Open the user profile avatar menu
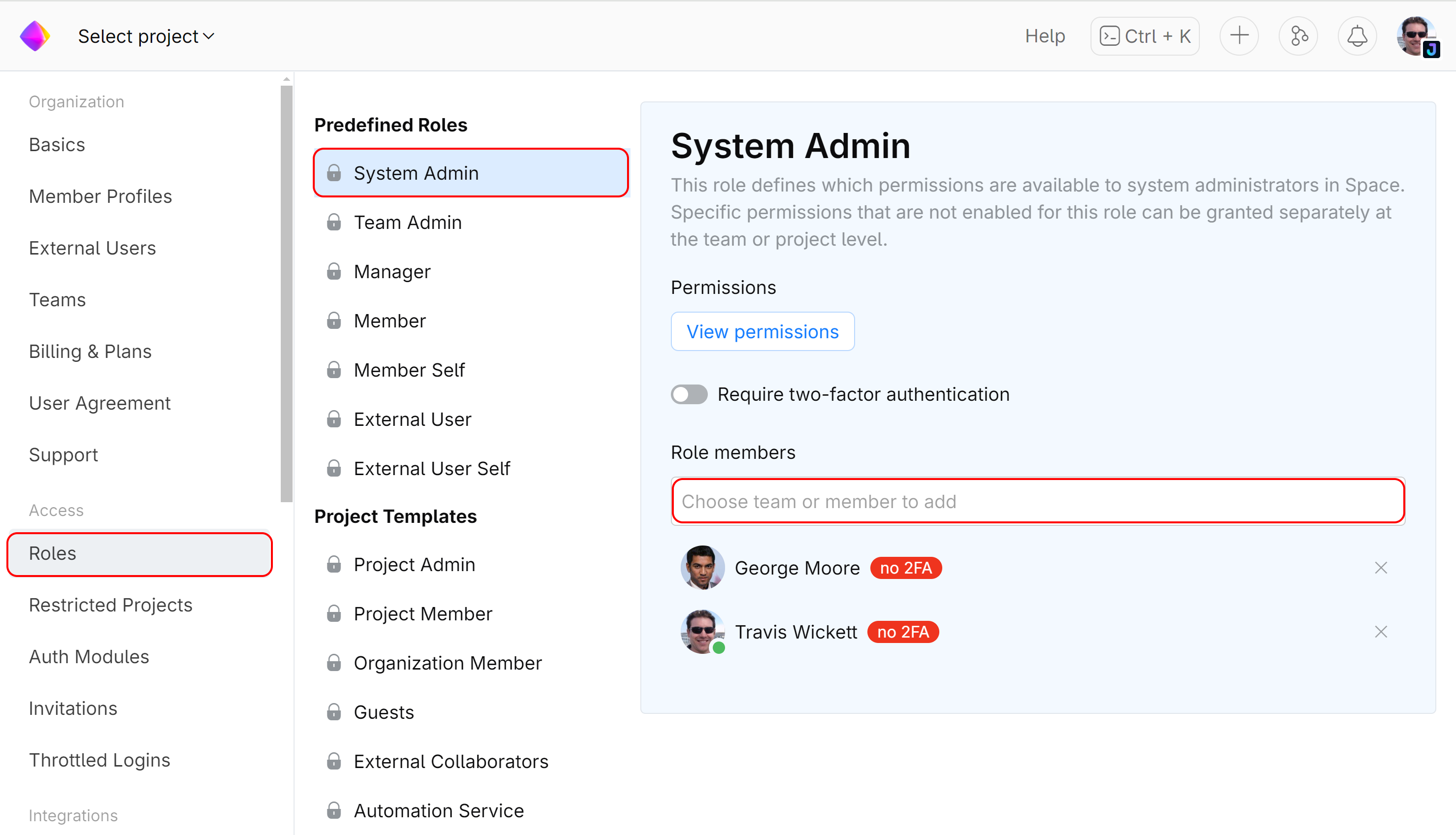Screen dimensions: 1456x835 1417,36
